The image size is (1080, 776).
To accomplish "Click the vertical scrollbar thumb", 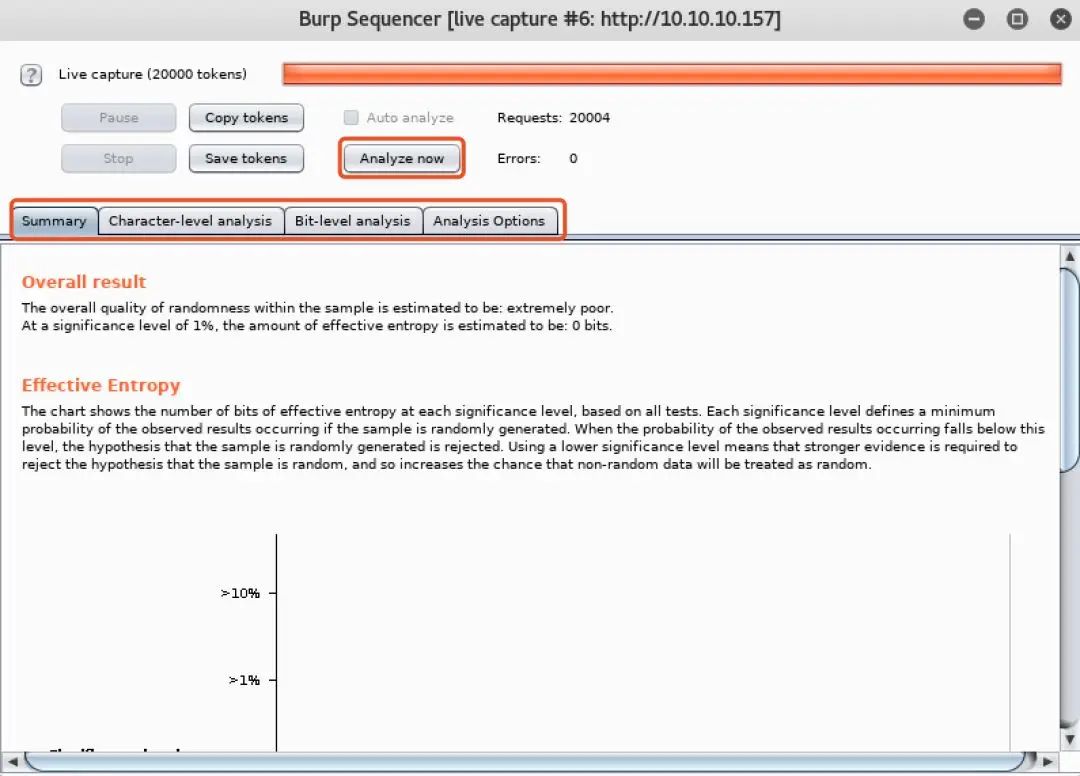I will click(x=1070, y=370).
